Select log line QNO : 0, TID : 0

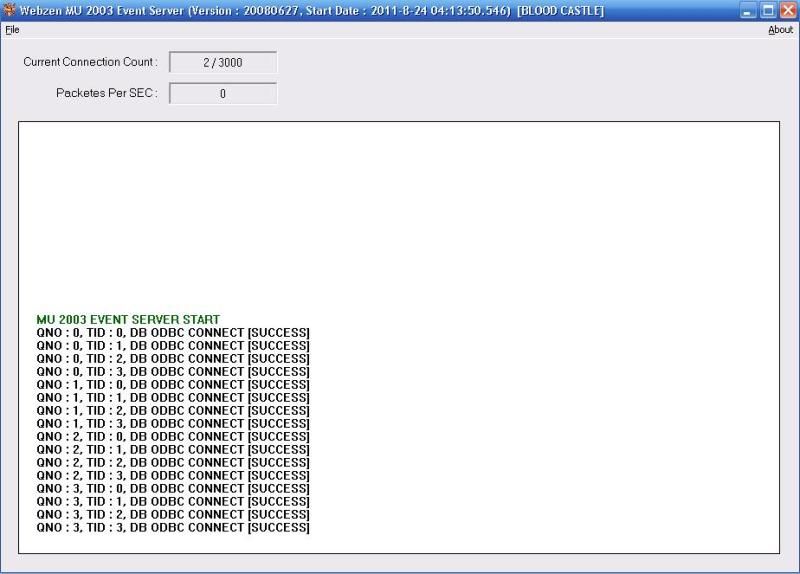click(x=173, y=333)
